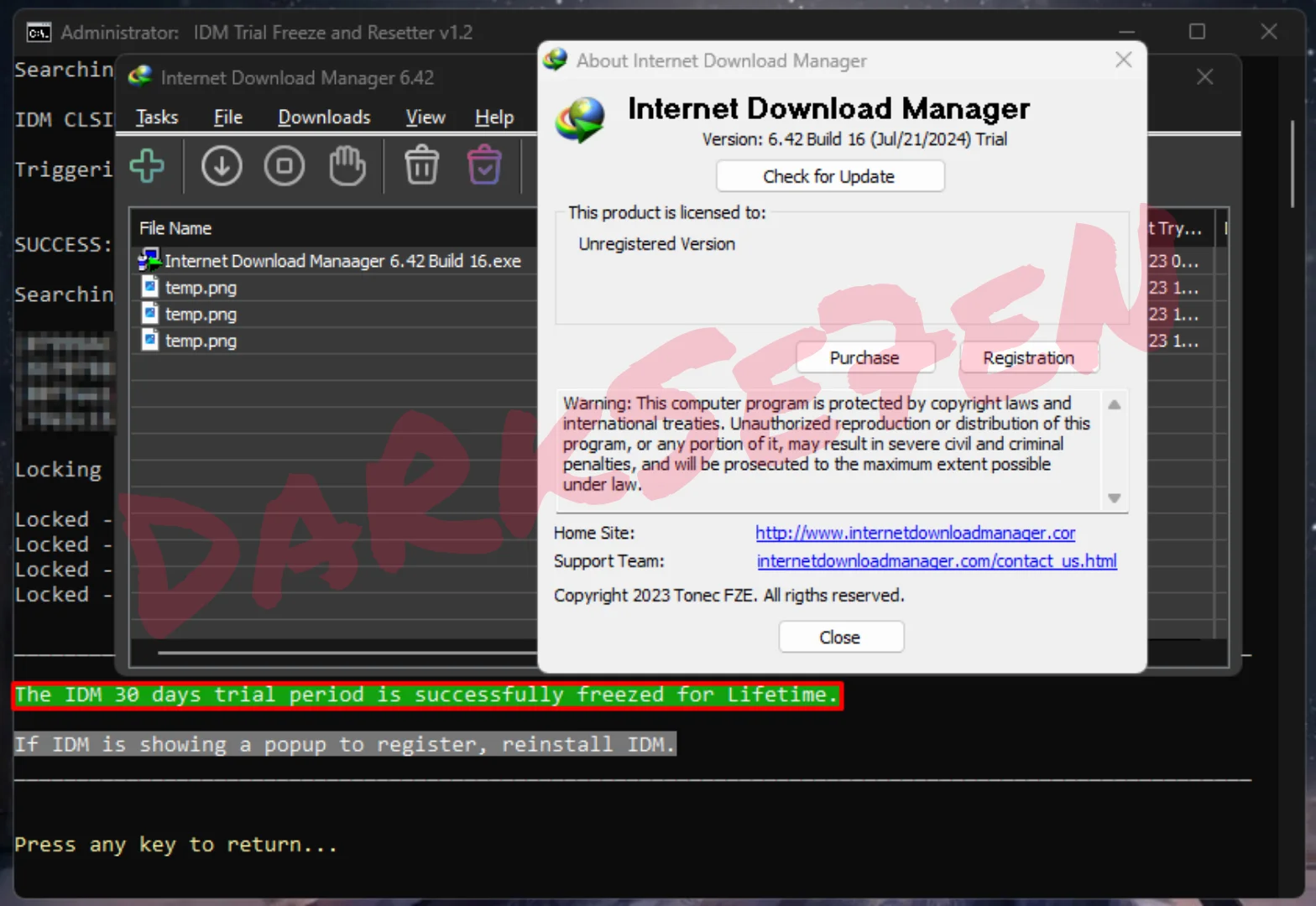The image size is (1316, 906).
Task: Select the third temp.png file row
Action: [x=334, y=341]
